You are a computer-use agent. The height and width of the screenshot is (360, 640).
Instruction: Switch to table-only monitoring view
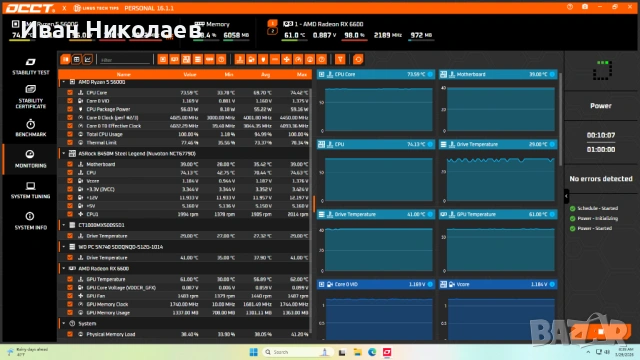click(x=76, y=60)
